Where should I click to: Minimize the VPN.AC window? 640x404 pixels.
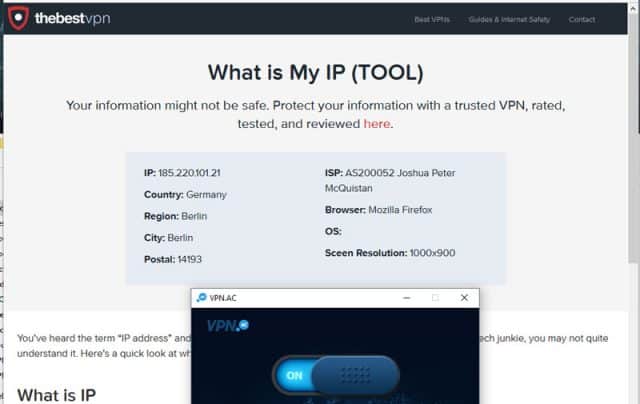click(x=406, y=298)
